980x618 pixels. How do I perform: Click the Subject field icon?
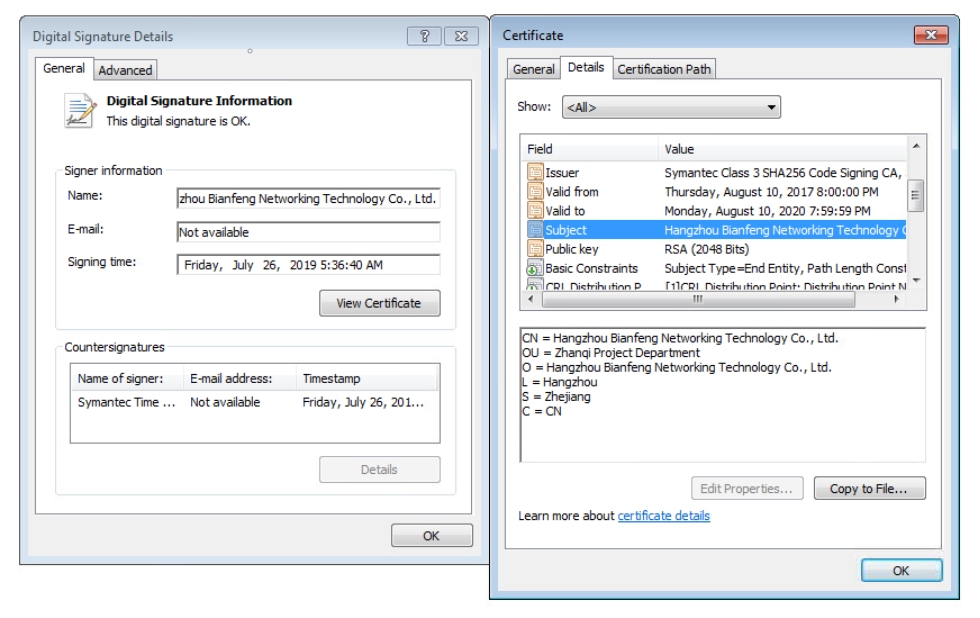click(535, 230)
